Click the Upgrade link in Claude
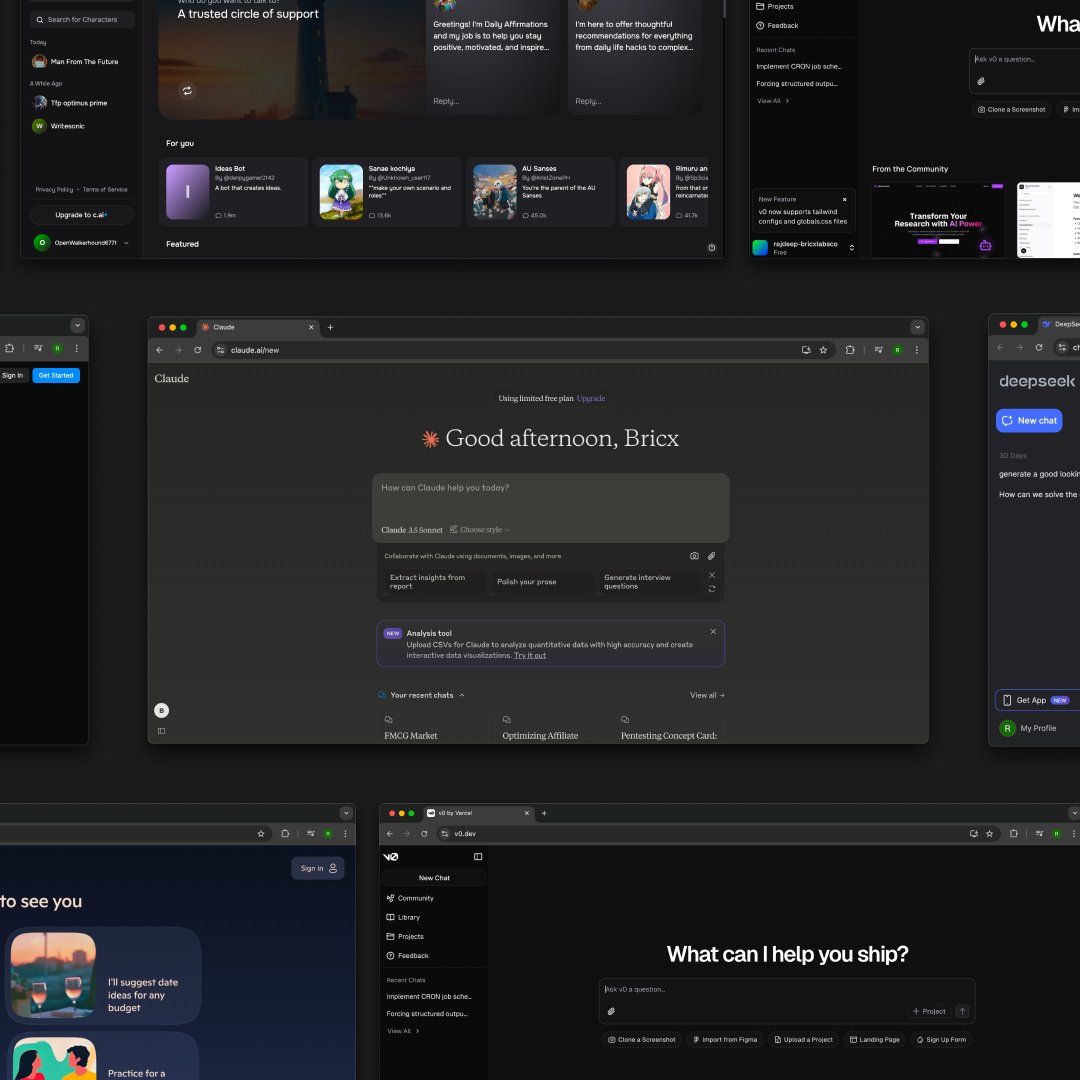Screen dimensions: 1080x1080 (x=591, y=398)
